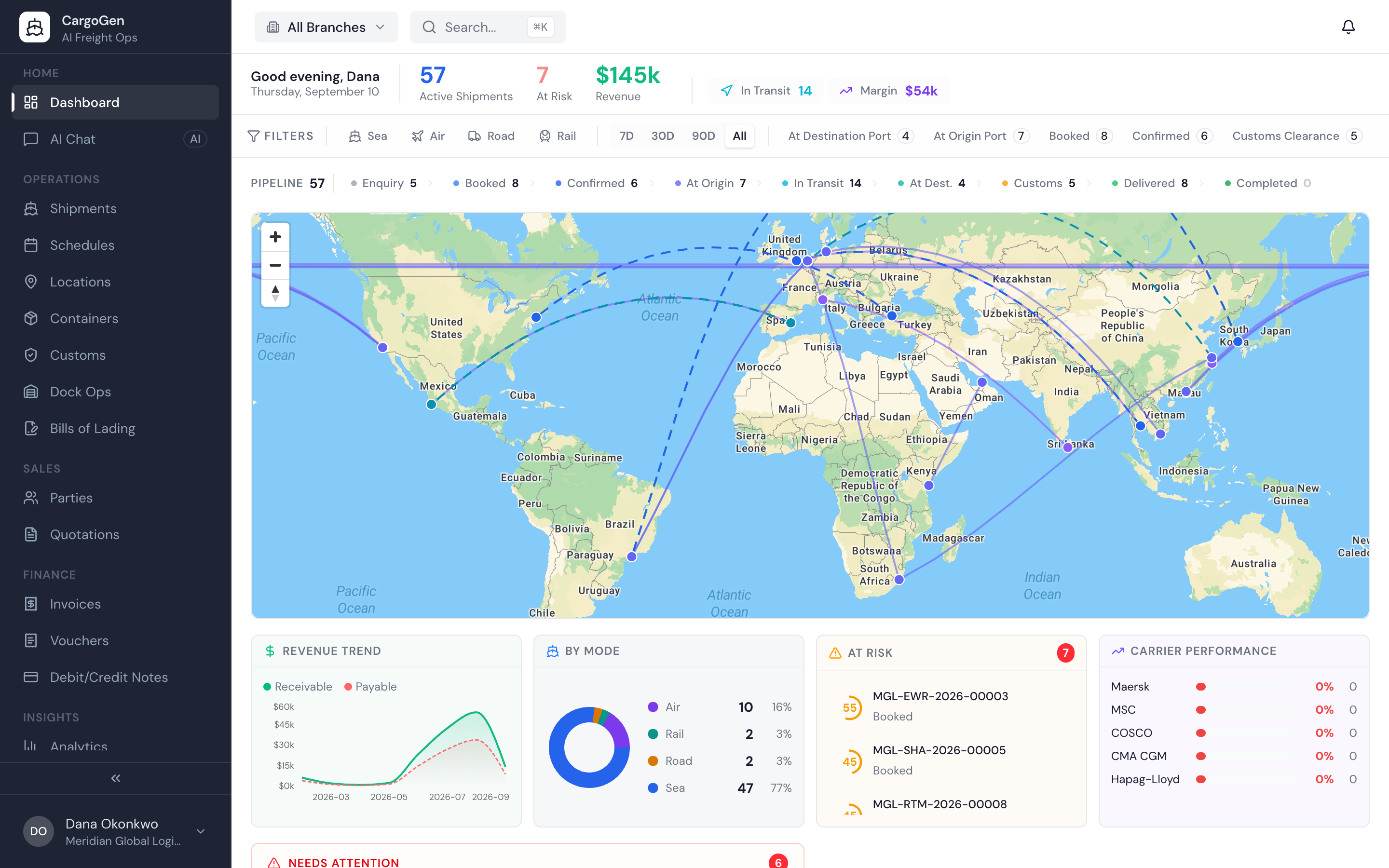Open Shipments from the sidebar
The width and height of the screenshot is (1389, 868).
tap(115, 208)
